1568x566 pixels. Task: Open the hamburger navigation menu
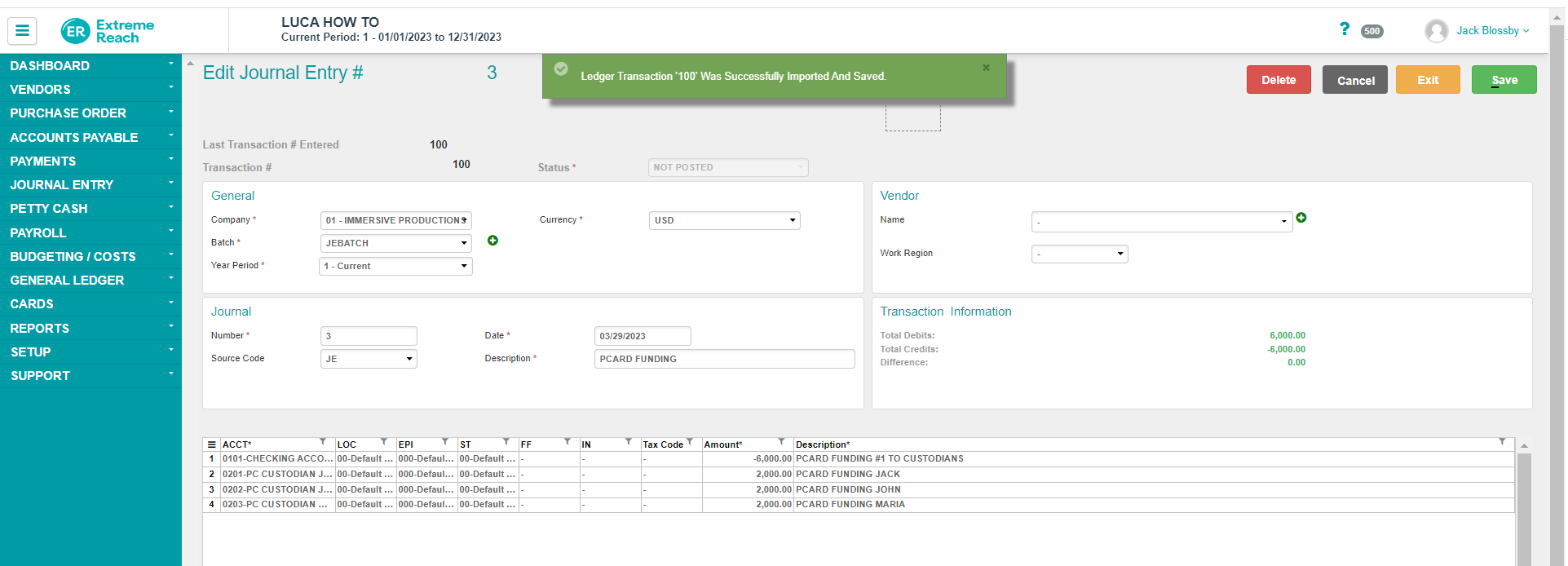pyautogui.click(x=22, y=31)
